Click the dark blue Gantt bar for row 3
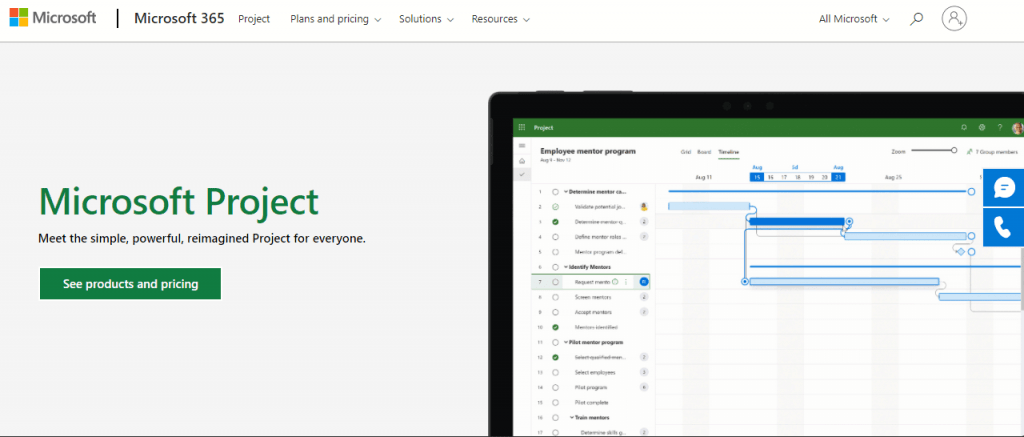The width and height of the screenshot is (1024, 437). point(797,221)
